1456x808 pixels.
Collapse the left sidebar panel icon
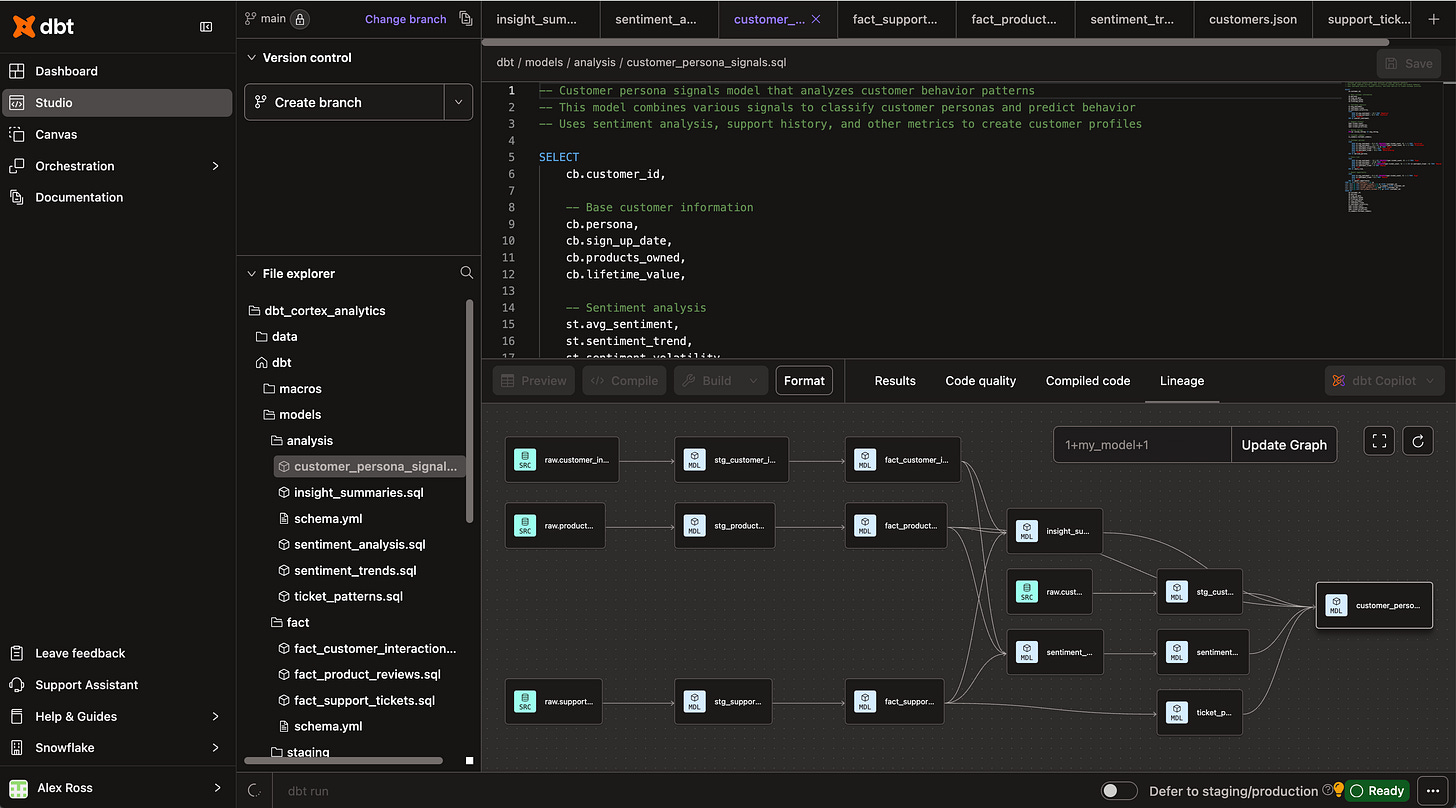point(206,27)
